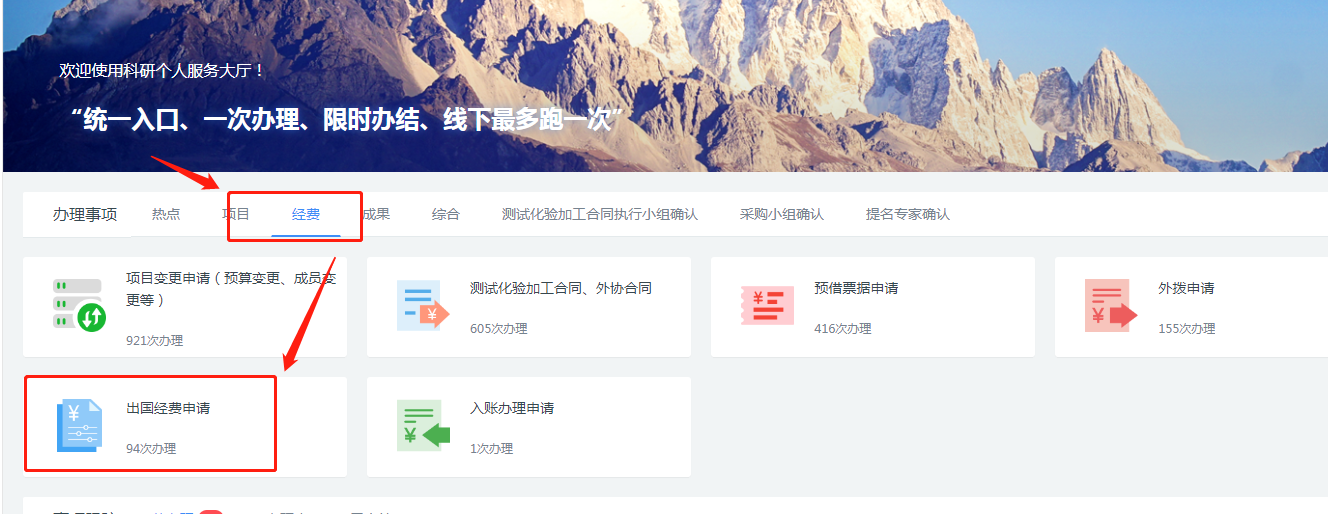Open 测试化验加工合同执行小组确认 tab
This screenshot has width=1328, height=514.
(599, 214)
